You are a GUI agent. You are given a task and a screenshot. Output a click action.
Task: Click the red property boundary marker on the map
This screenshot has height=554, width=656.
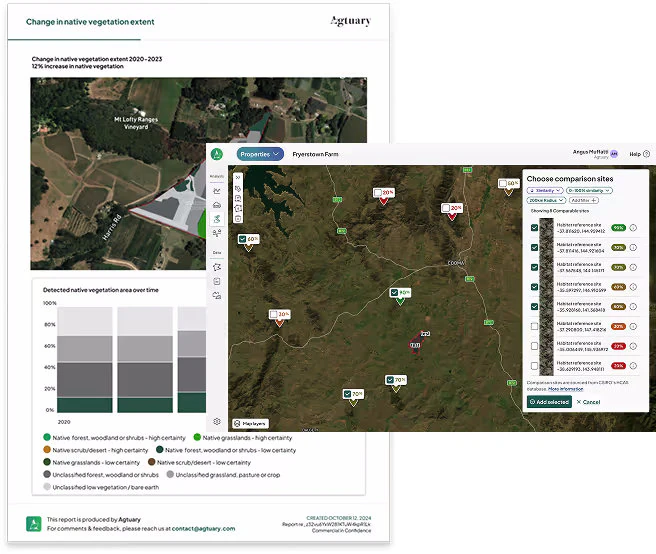416,343
